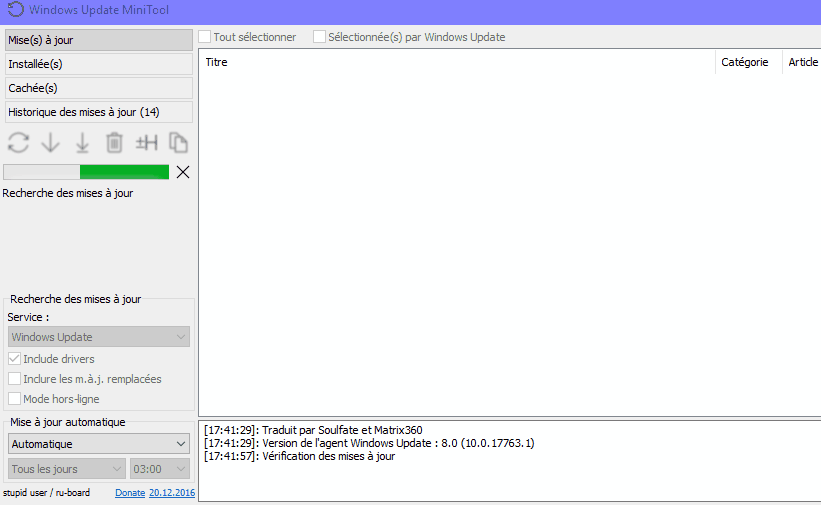The width and height of the screenshot is (821, 505).
Task: Select the Mise(s) à jour tab
Action: click(x=98, y=40)
